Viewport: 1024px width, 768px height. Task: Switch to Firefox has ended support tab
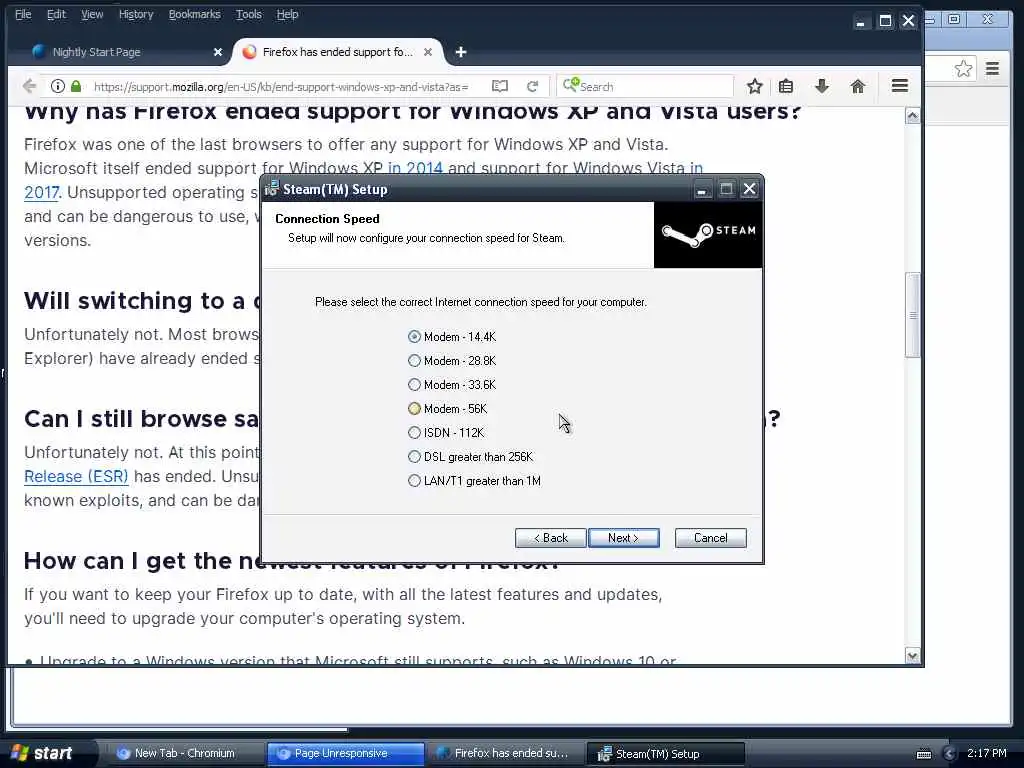[x=337, y=52]
